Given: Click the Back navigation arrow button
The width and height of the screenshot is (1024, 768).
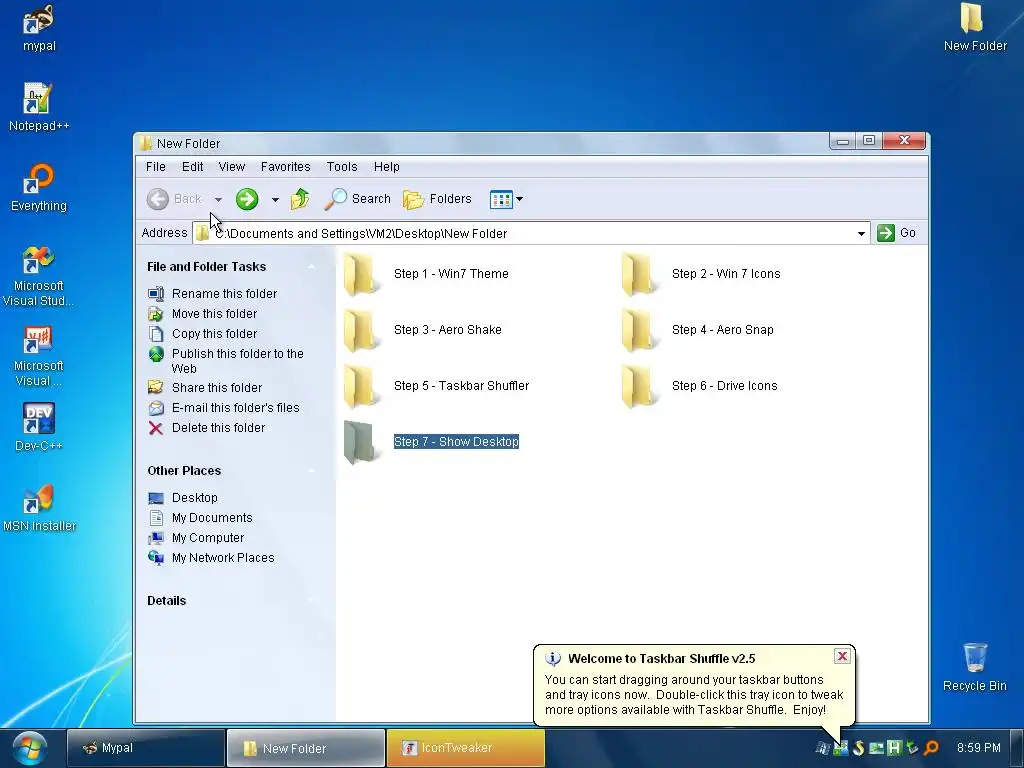Looking at the screenshot, I should pos(157,199).
